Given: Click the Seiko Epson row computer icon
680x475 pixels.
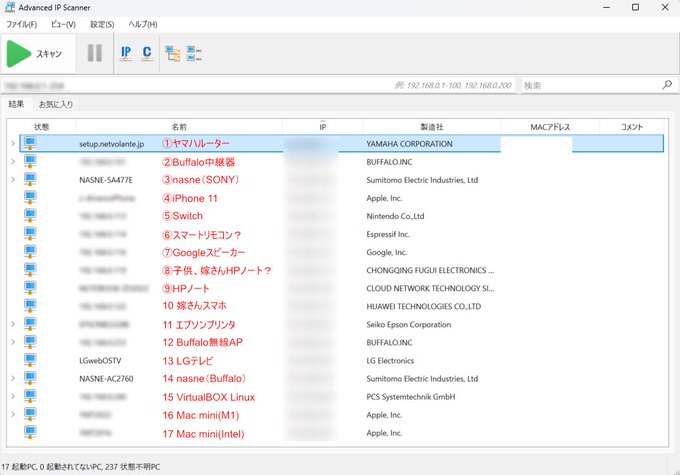Looking at the screenshot, I should pyautogui.click(x=30, y=324).
